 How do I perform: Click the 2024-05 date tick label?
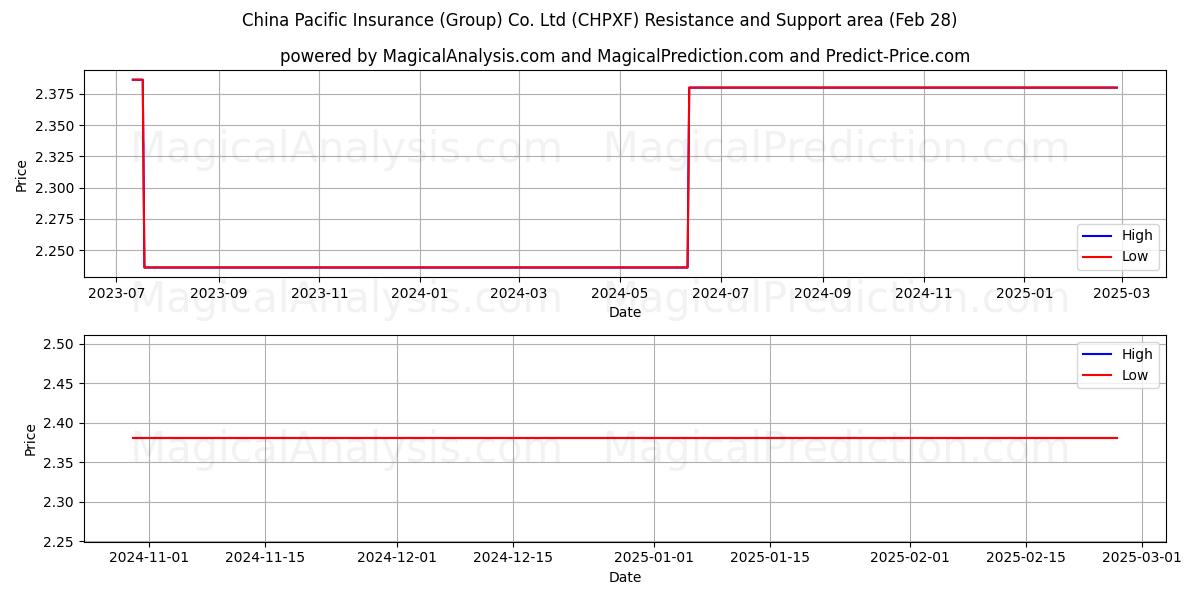619,294
